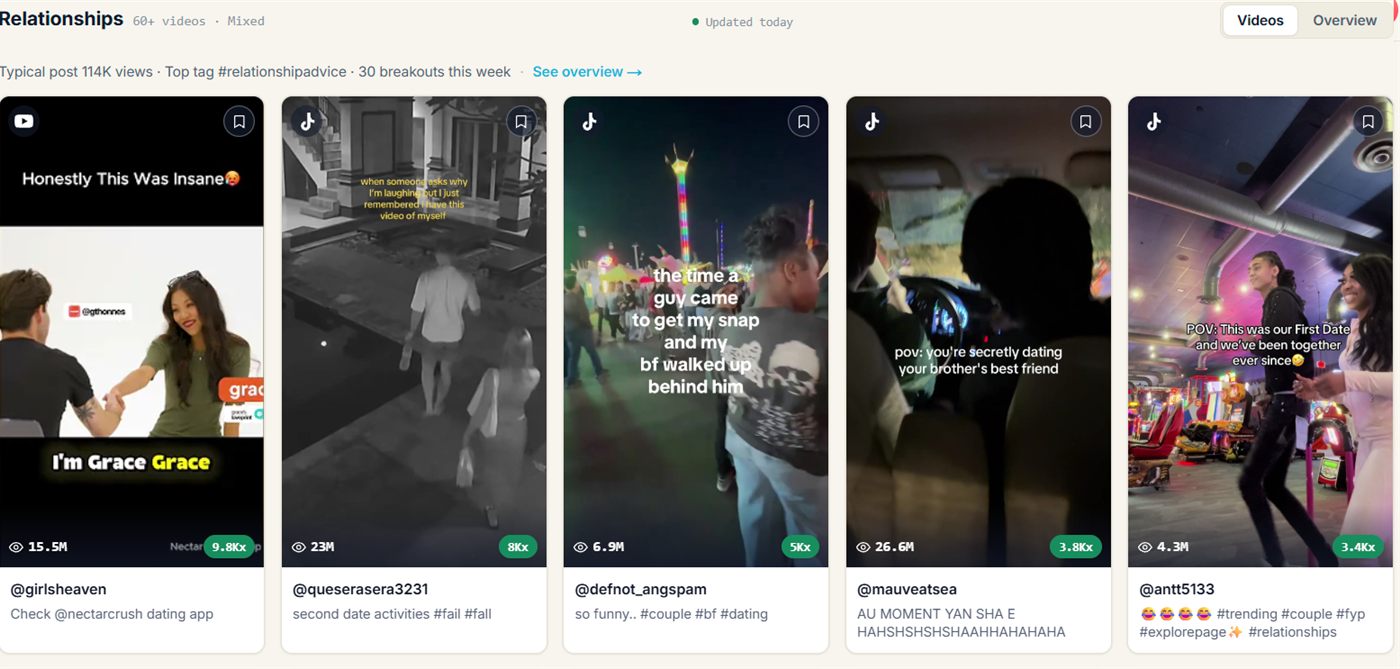Click eye views icon showing 6.9M
1400x669 pixels.
click(x=581, y=547)
